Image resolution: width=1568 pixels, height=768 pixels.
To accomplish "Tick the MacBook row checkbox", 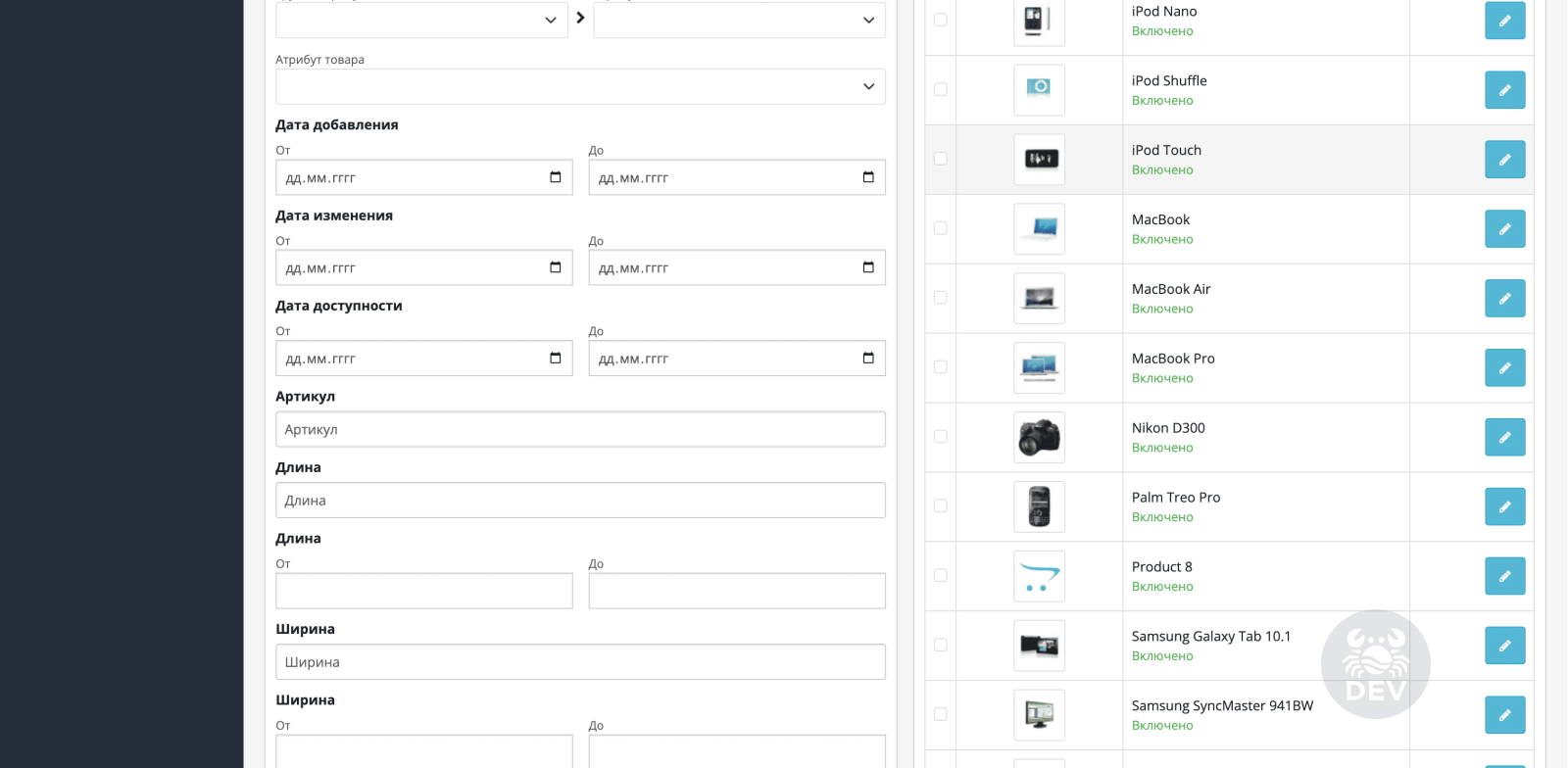I will 941,228.
